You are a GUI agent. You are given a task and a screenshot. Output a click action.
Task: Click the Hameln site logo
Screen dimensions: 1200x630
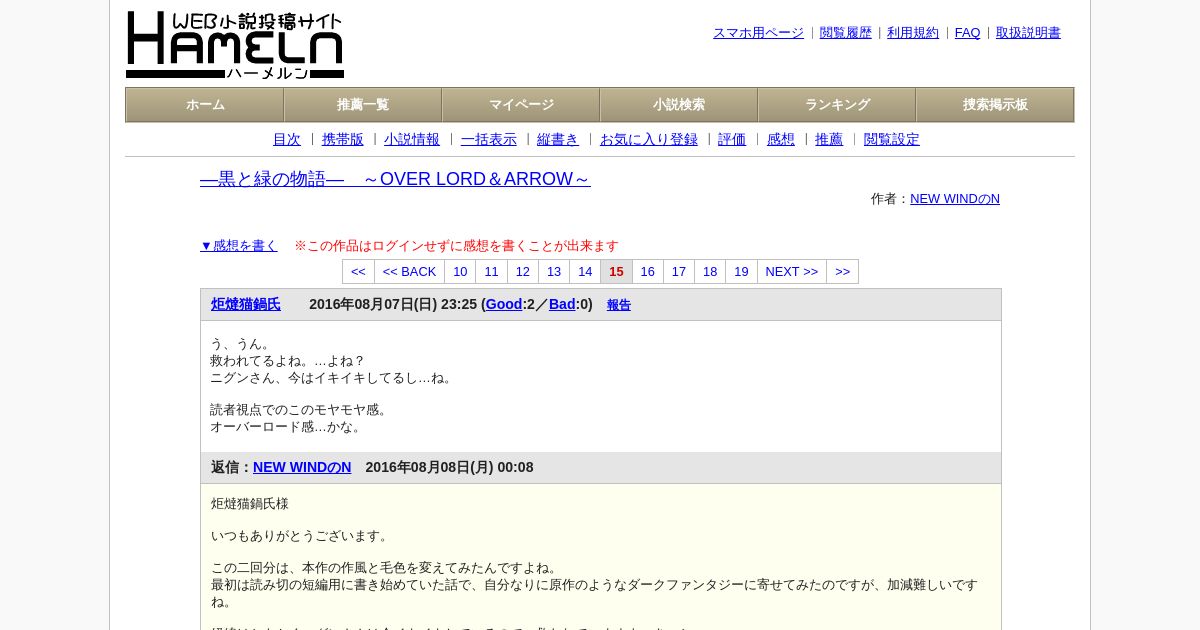235,45
